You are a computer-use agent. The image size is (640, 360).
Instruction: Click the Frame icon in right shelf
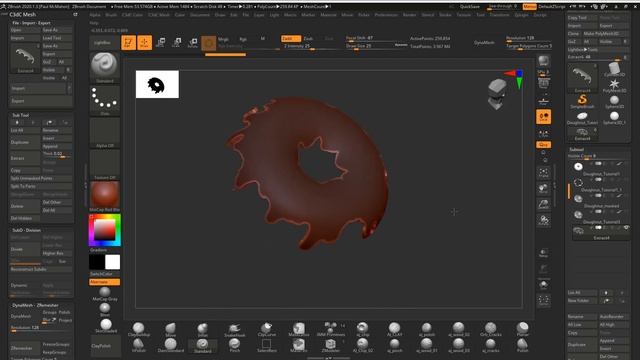click(543, 173)
